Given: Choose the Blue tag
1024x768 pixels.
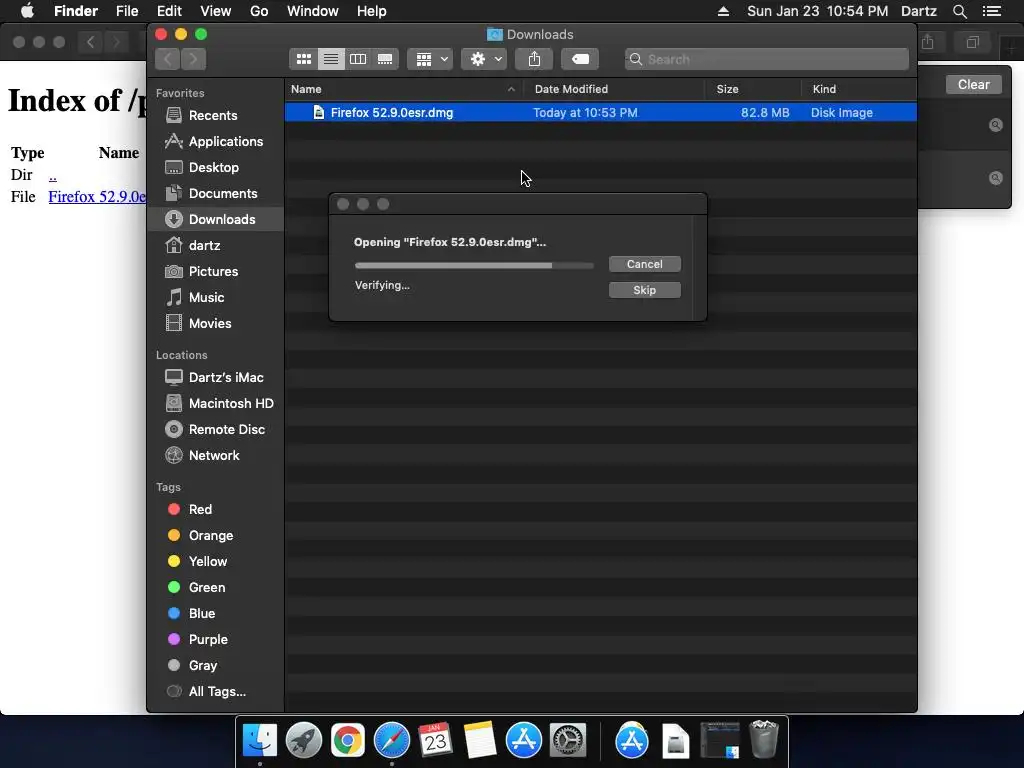Looking at the screenshot, I should (x=216, y=614).
